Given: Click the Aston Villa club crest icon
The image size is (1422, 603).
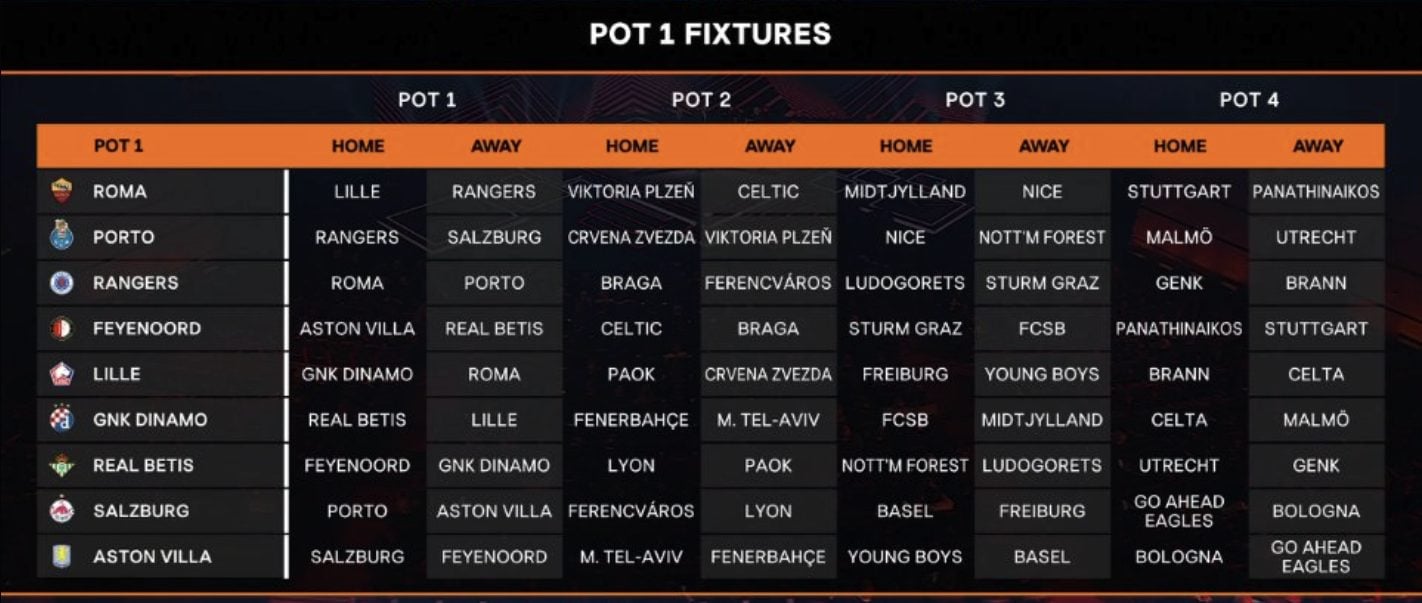Looking at the screenshot, I should pos(62,556).
